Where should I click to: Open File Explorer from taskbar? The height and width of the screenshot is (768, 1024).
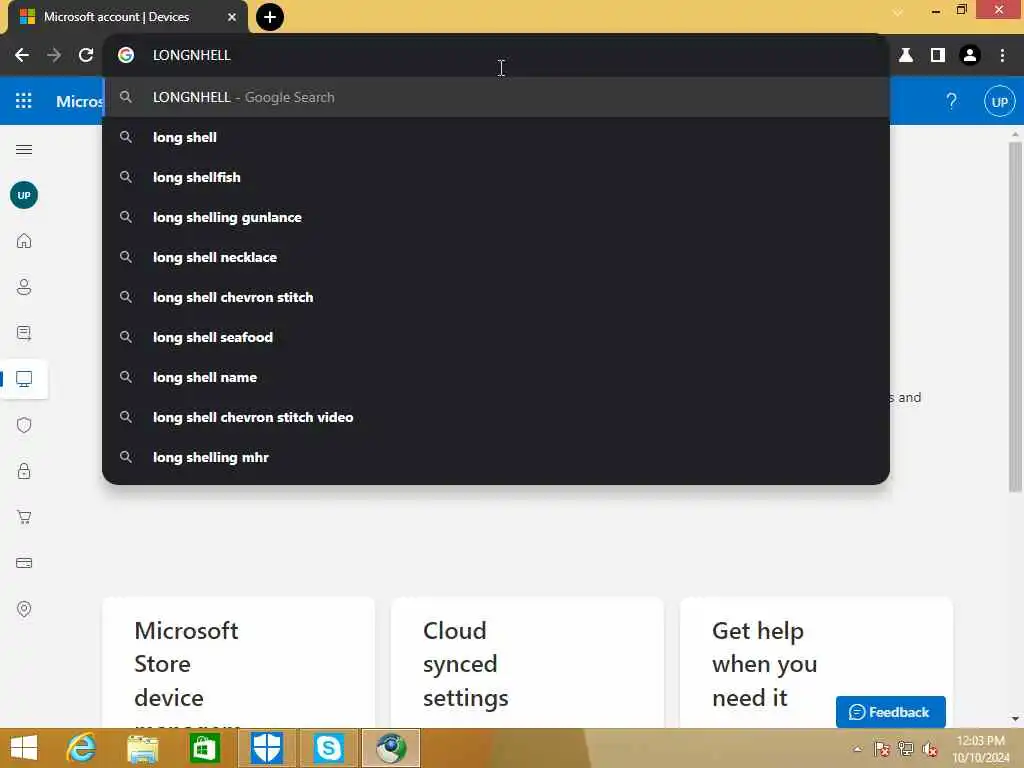point(142,748)
